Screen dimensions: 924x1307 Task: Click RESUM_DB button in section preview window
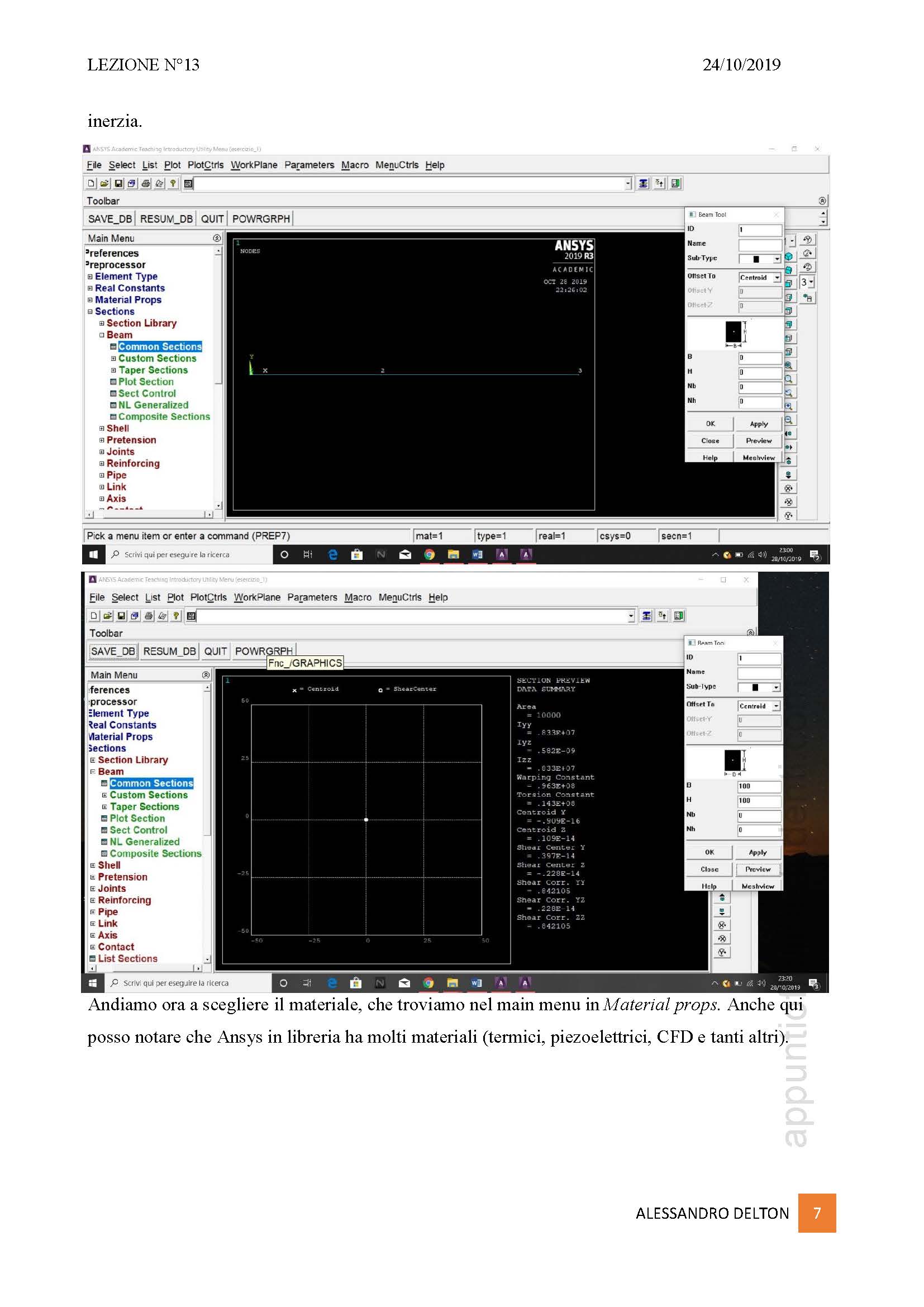(170, 651)
